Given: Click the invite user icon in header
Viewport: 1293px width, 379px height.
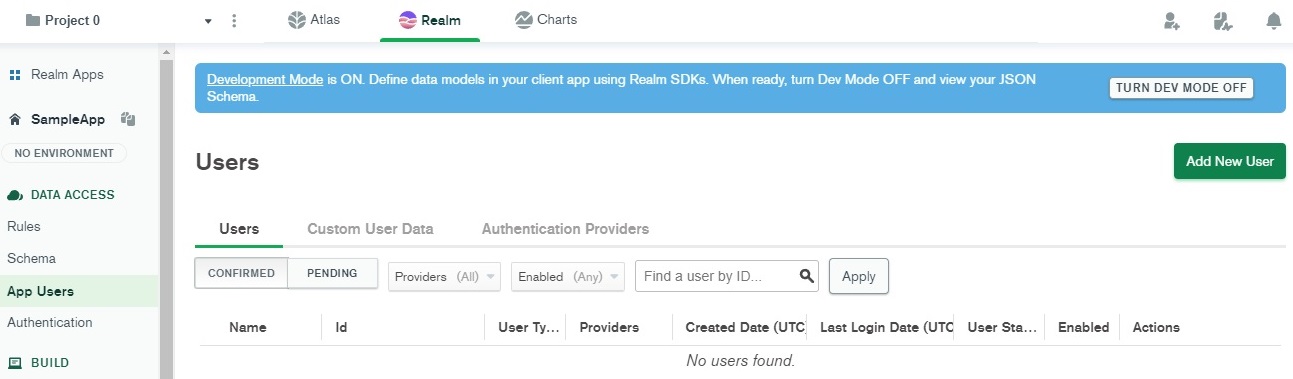Looking at the screenshot, I should pyautogui.click(x=1172, y=20).
